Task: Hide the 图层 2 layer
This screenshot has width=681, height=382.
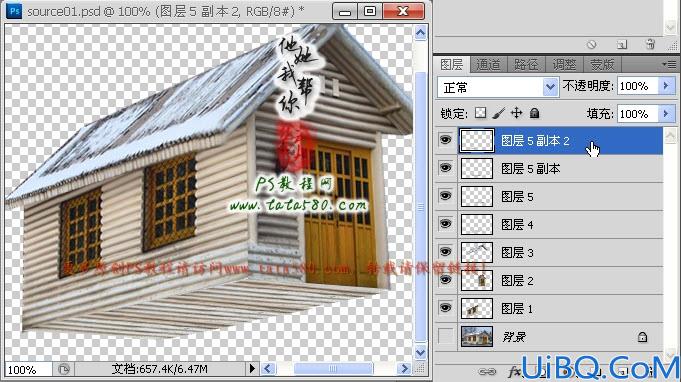Action: pos(445,280)
